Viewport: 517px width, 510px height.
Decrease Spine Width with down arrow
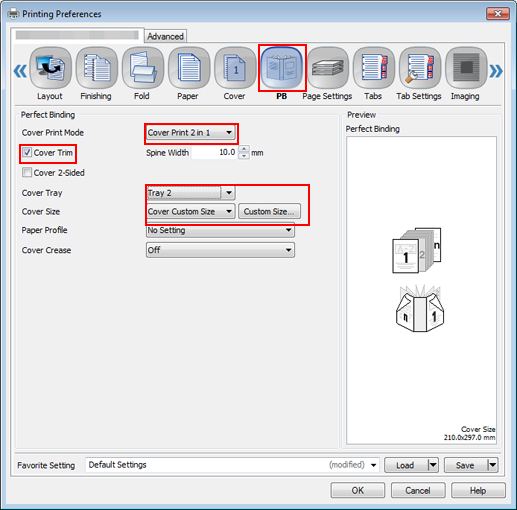pos(244,156)
